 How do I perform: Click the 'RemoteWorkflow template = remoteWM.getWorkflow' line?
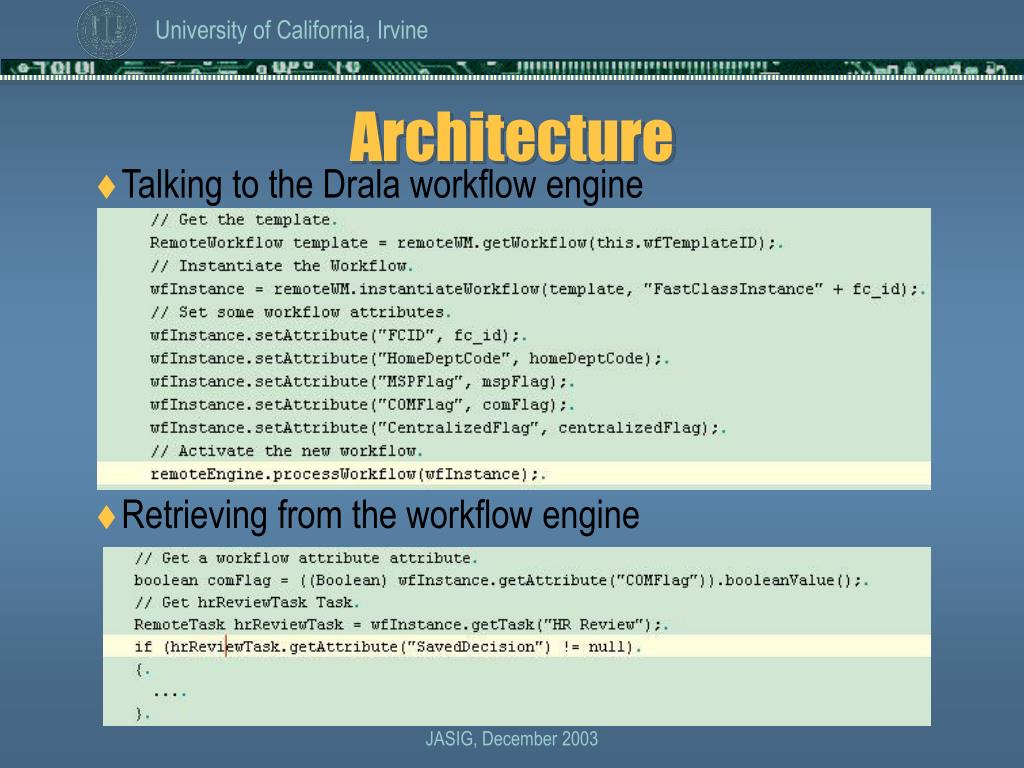pyautogui.click(x=466, y=243)
